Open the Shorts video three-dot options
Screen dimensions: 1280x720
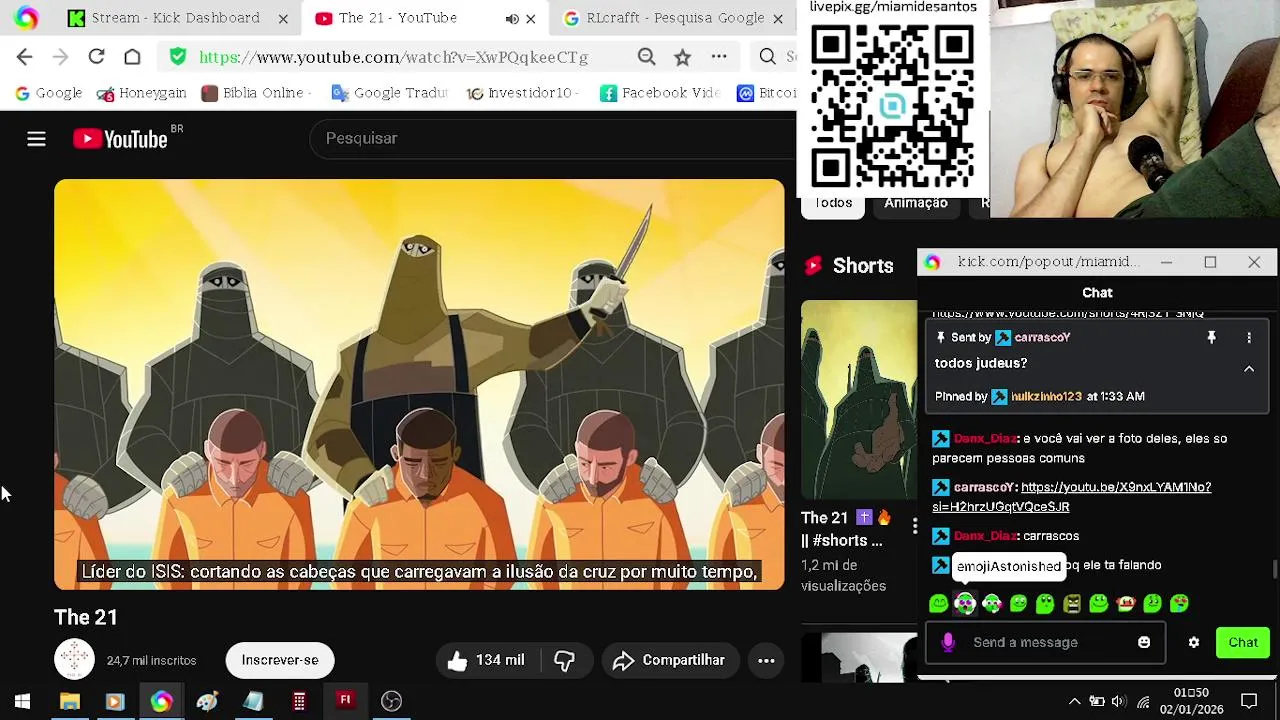pos(914,525)
